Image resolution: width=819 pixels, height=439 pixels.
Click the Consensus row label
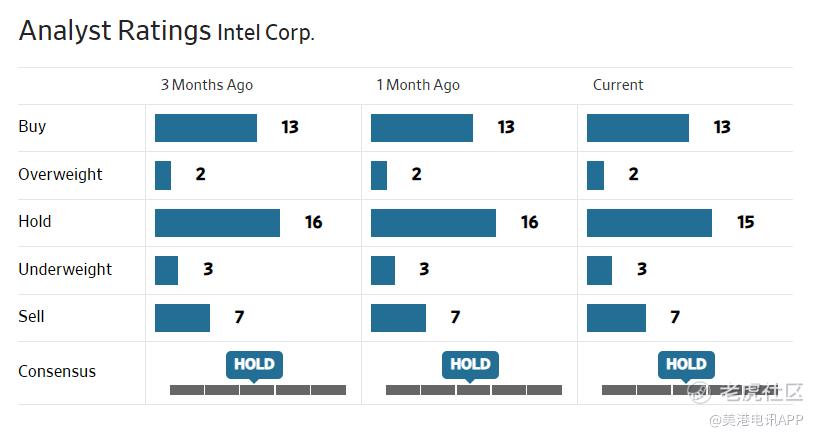[x=57, y=371]
